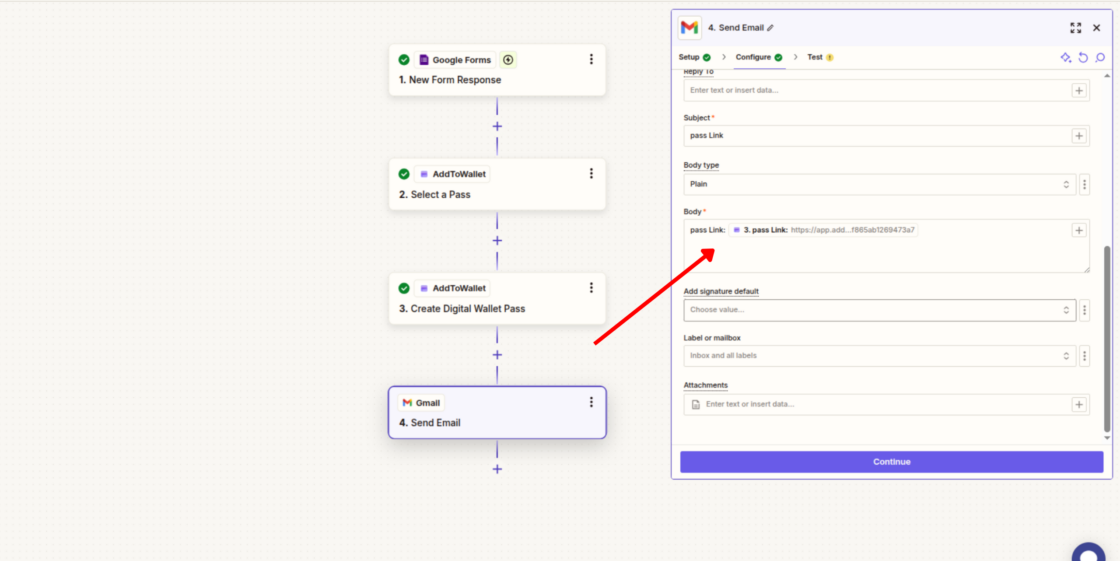Close the Send Email configuration panel

pos(1096,28)
